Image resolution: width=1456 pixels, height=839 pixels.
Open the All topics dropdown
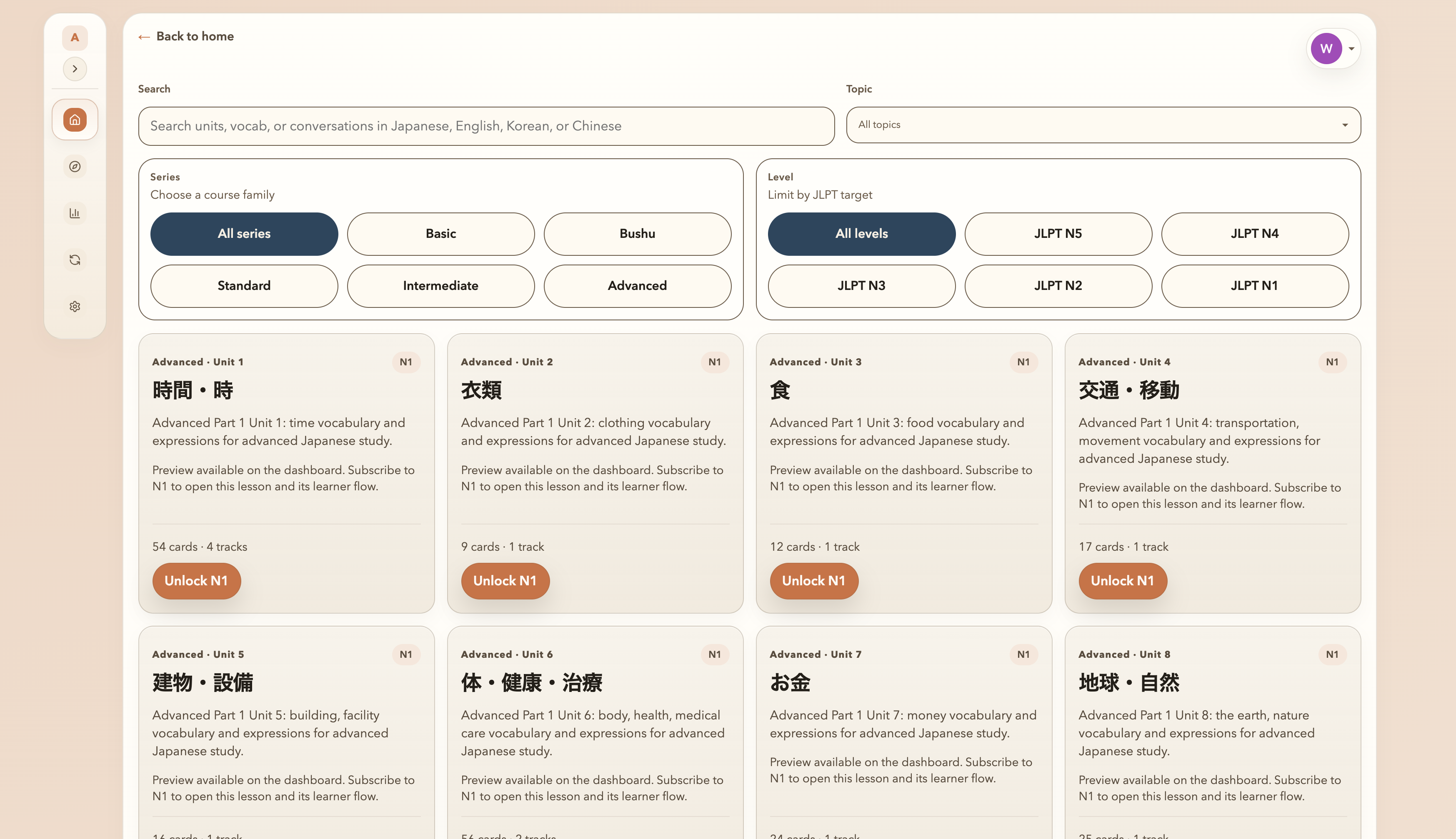tap(1103, 125)
